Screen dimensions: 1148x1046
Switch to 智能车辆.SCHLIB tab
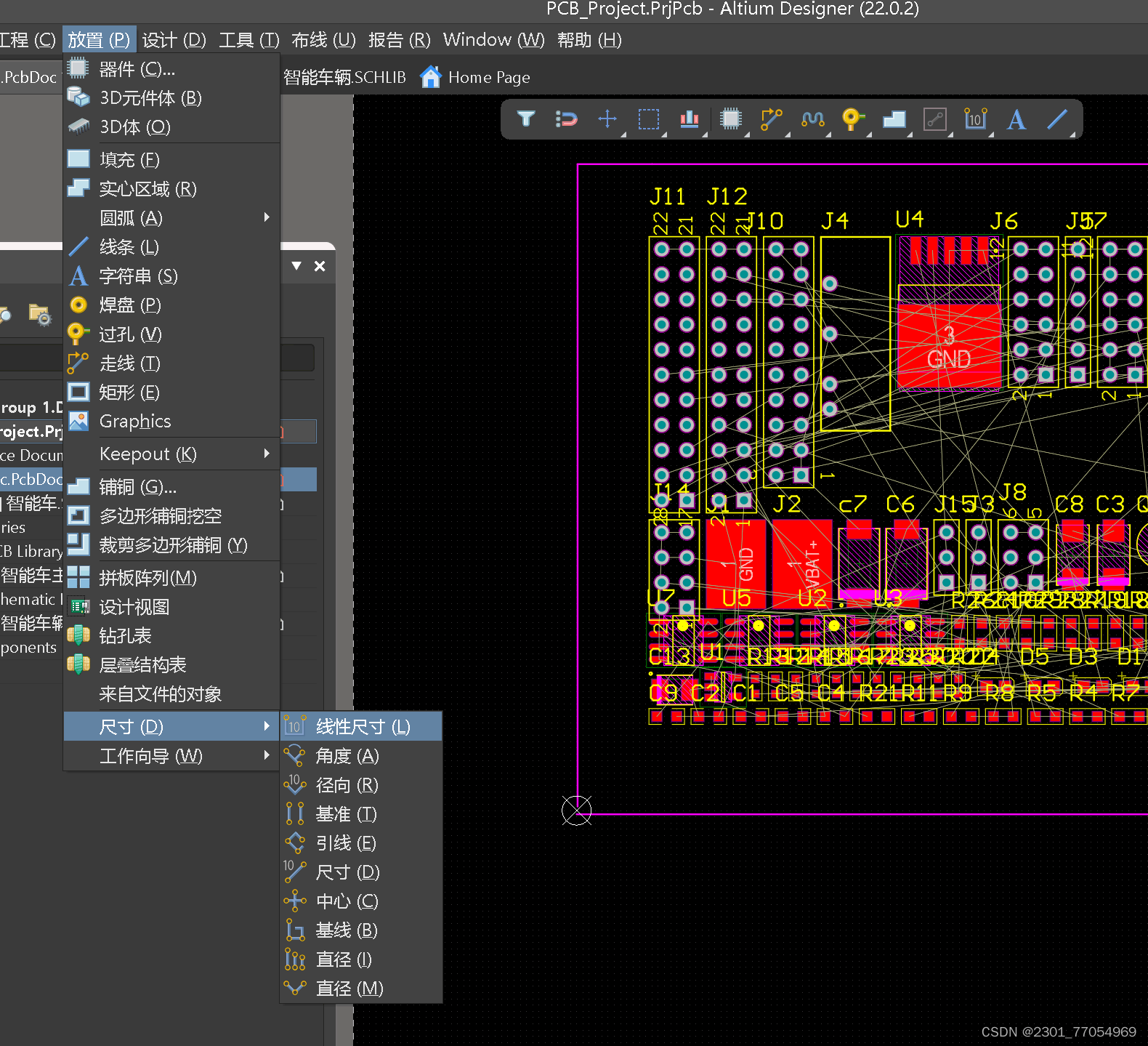[344, 77]
